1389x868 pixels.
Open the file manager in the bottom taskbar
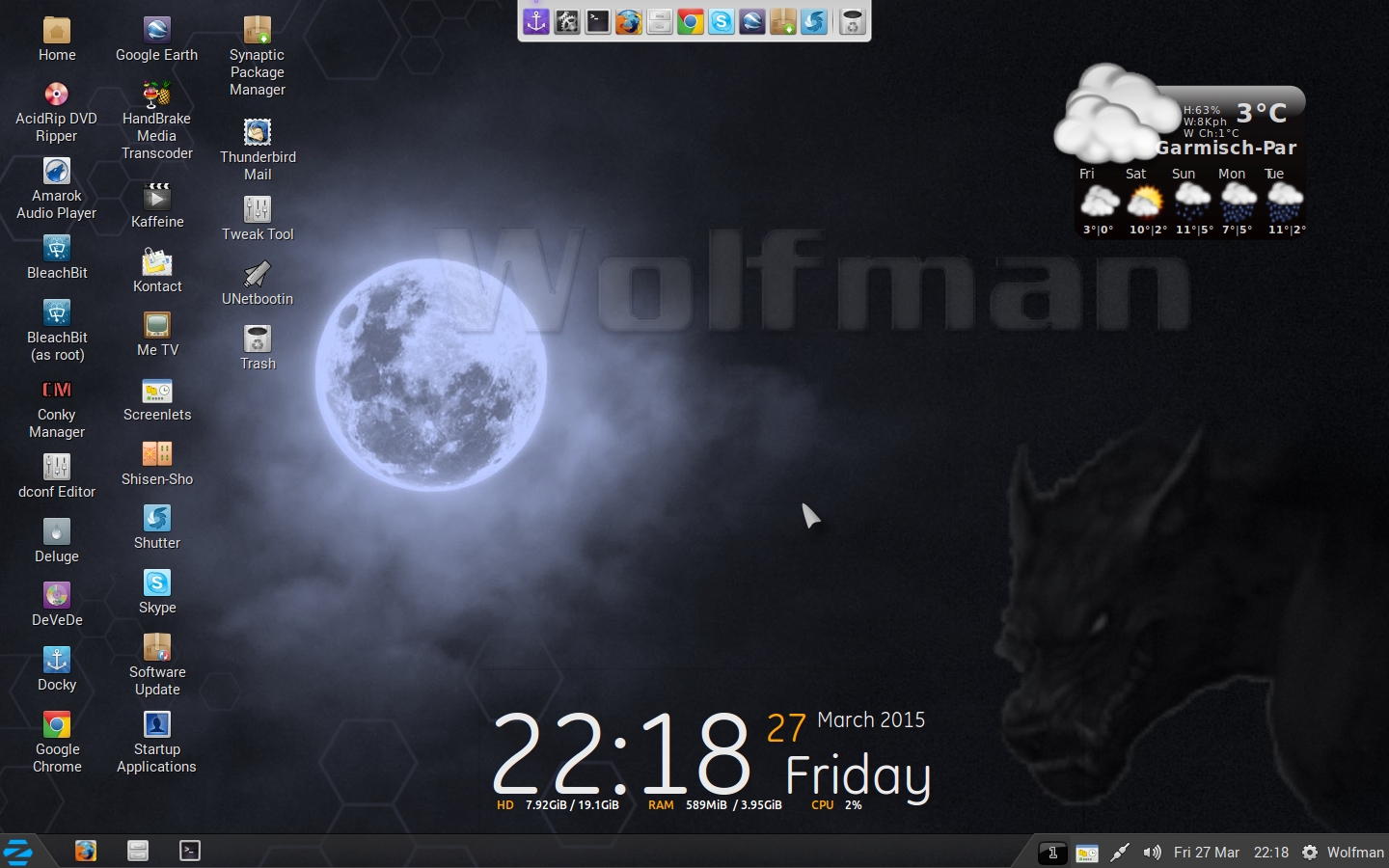[138, 851]
